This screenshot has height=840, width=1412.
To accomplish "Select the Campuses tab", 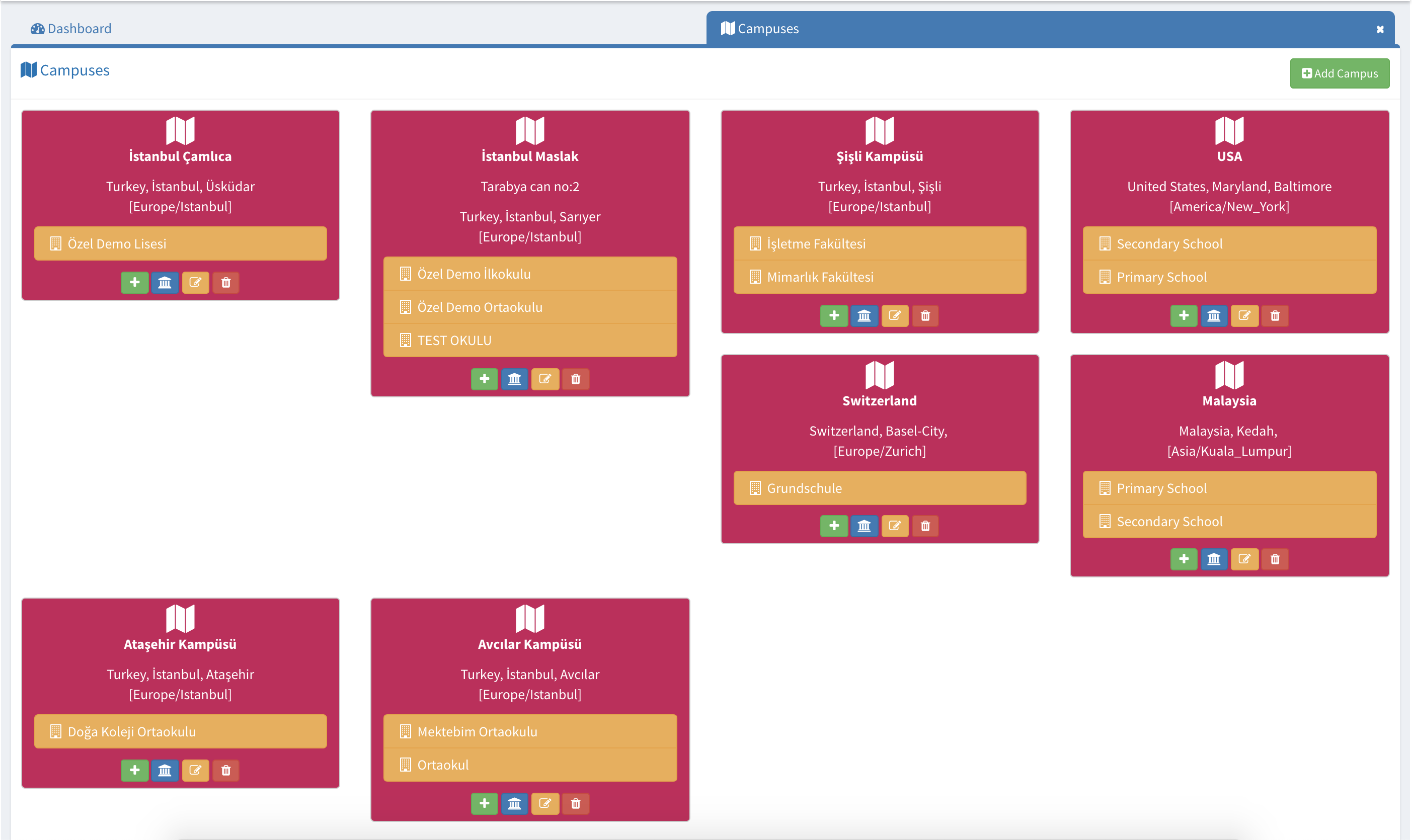I will click(760, 28).
